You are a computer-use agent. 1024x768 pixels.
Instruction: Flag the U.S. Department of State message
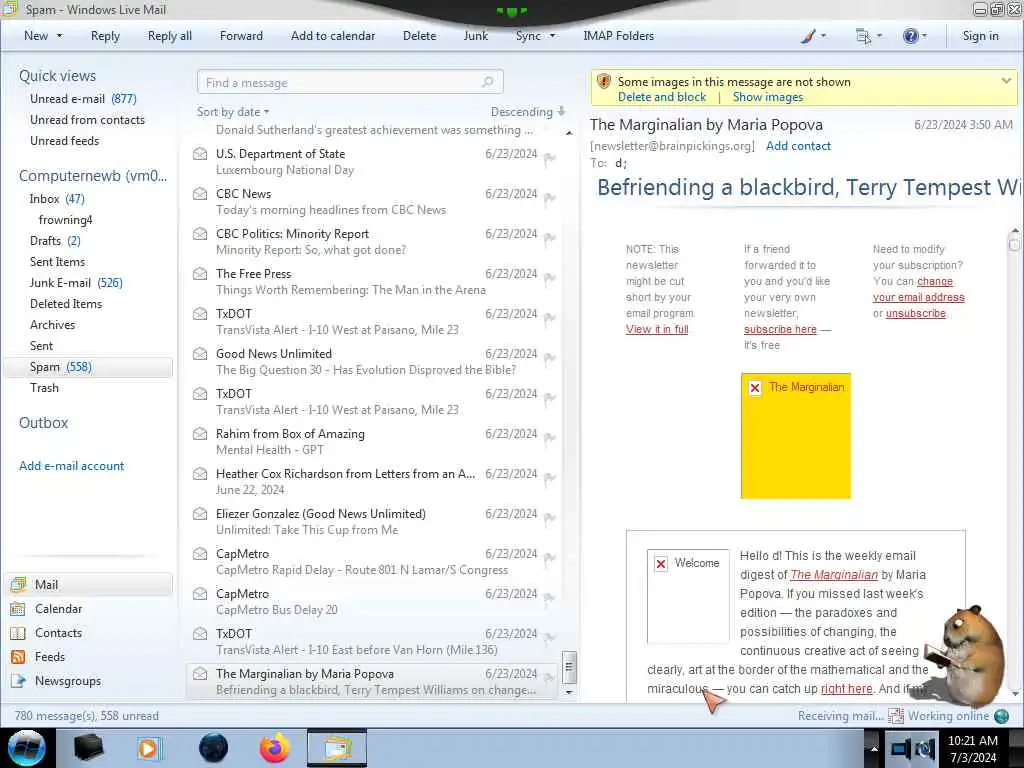(550, 159)
